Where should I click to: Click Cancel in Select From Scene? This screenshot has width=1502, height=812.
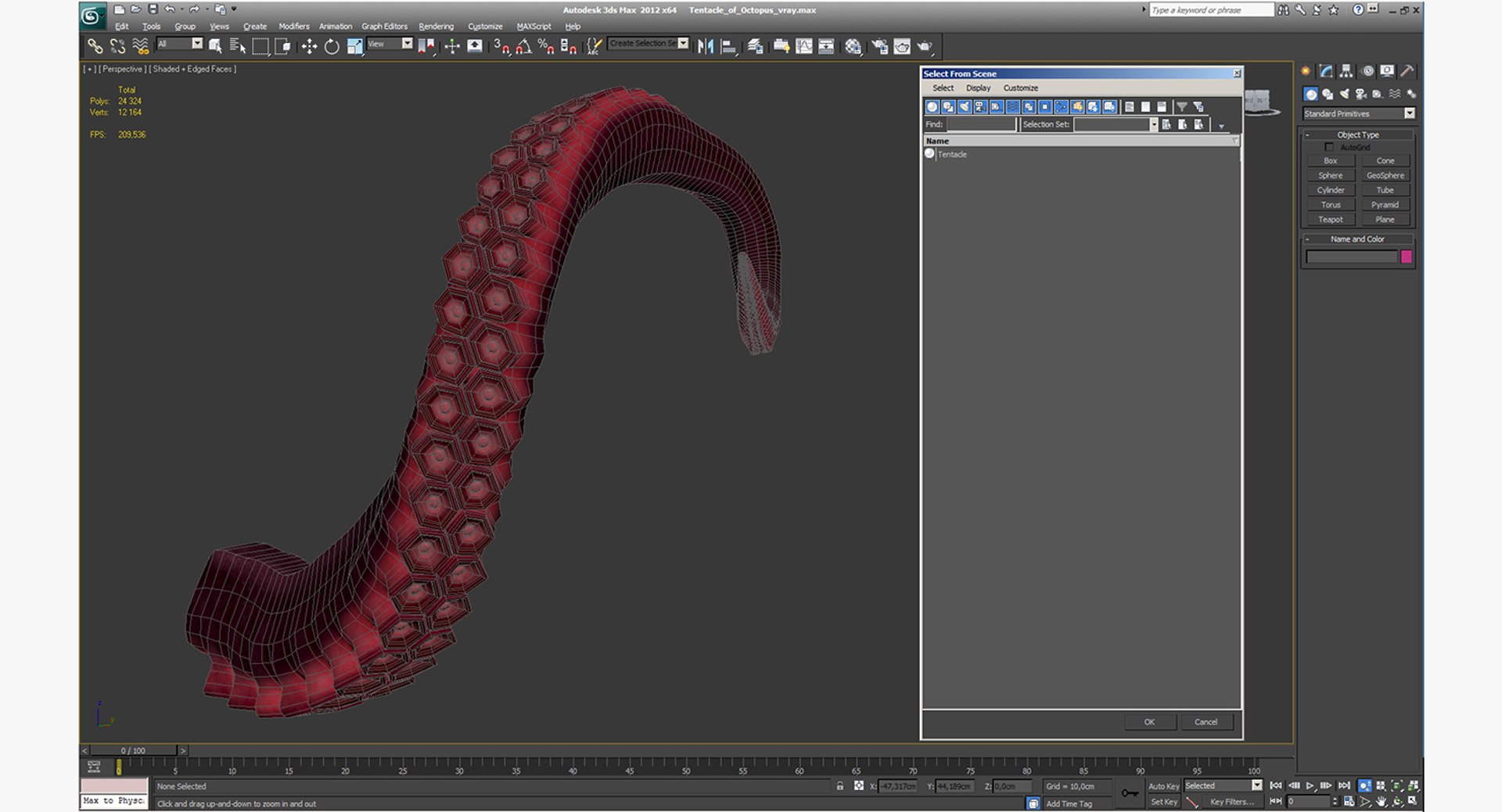tap(1206, 722)
